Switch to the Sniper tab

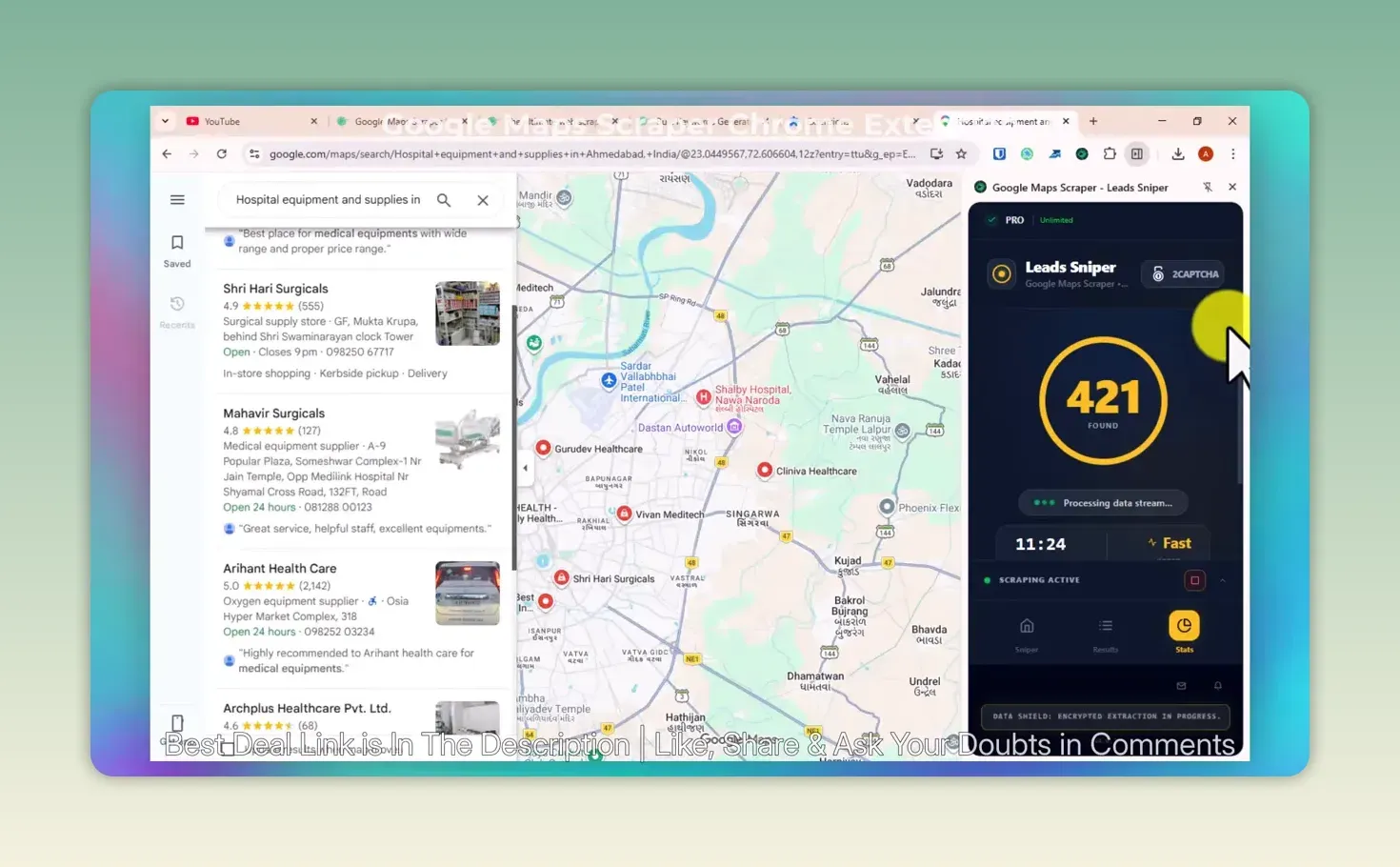(1027, 634)
